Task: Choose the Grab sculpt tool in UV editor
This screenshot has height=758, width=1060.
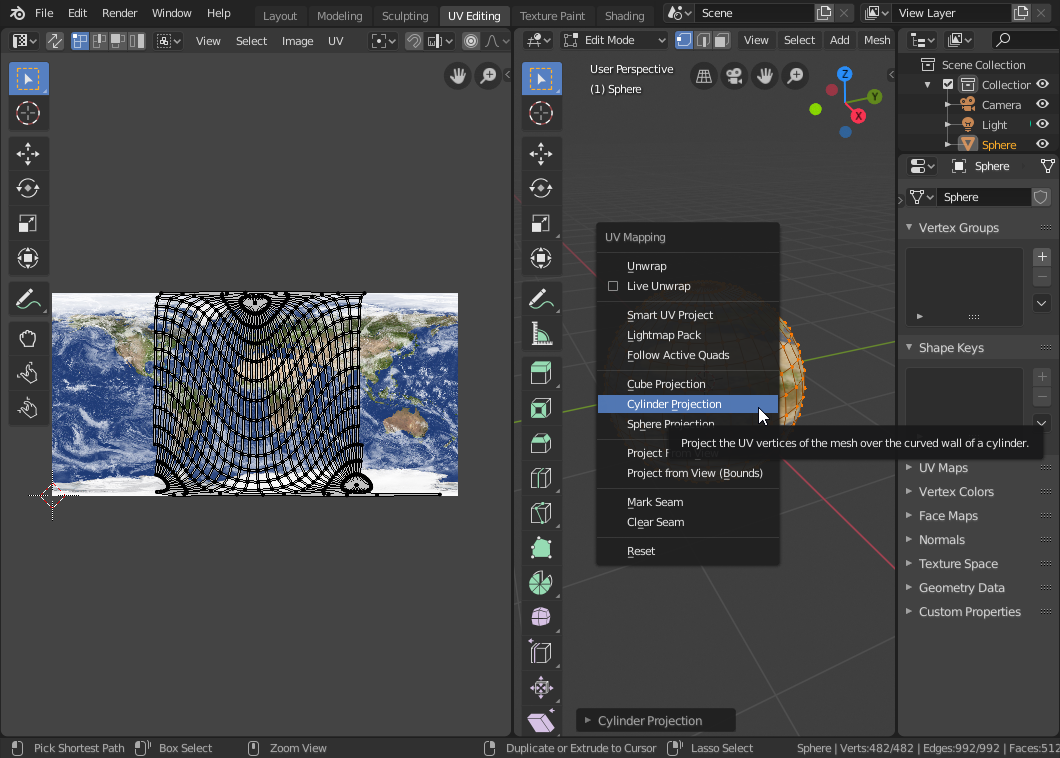Action: 28,340
